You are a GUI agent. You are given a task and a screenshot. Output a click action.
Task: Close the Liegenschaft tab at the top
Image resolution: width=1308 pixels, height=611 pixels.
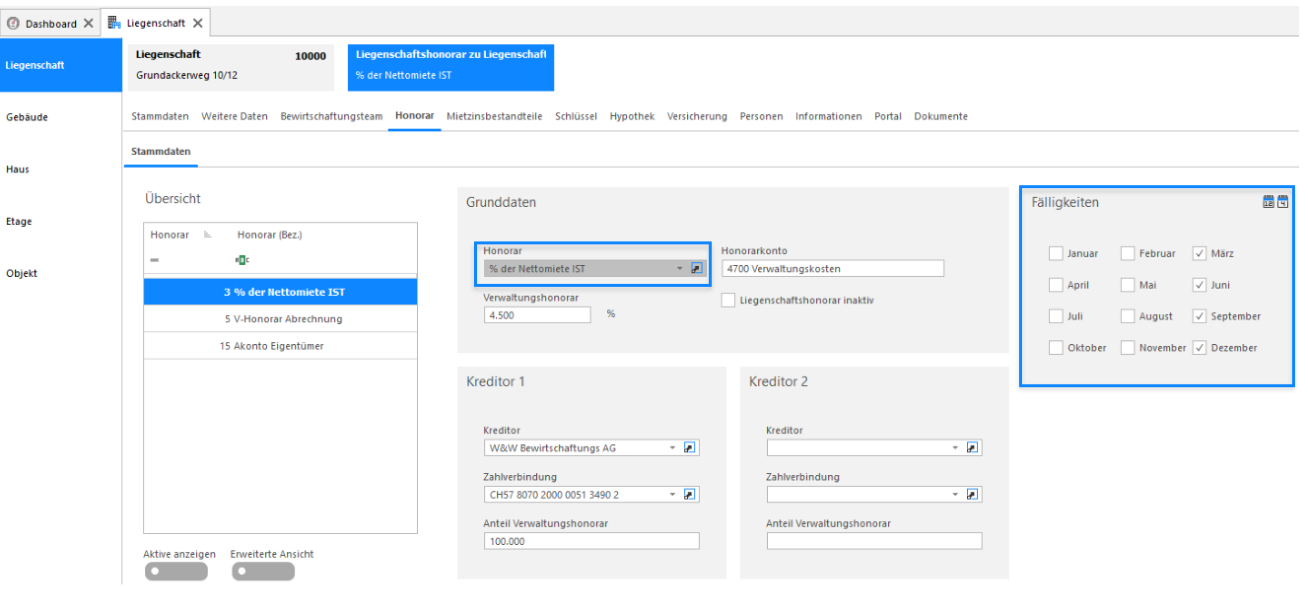click(x=198, y=23)
